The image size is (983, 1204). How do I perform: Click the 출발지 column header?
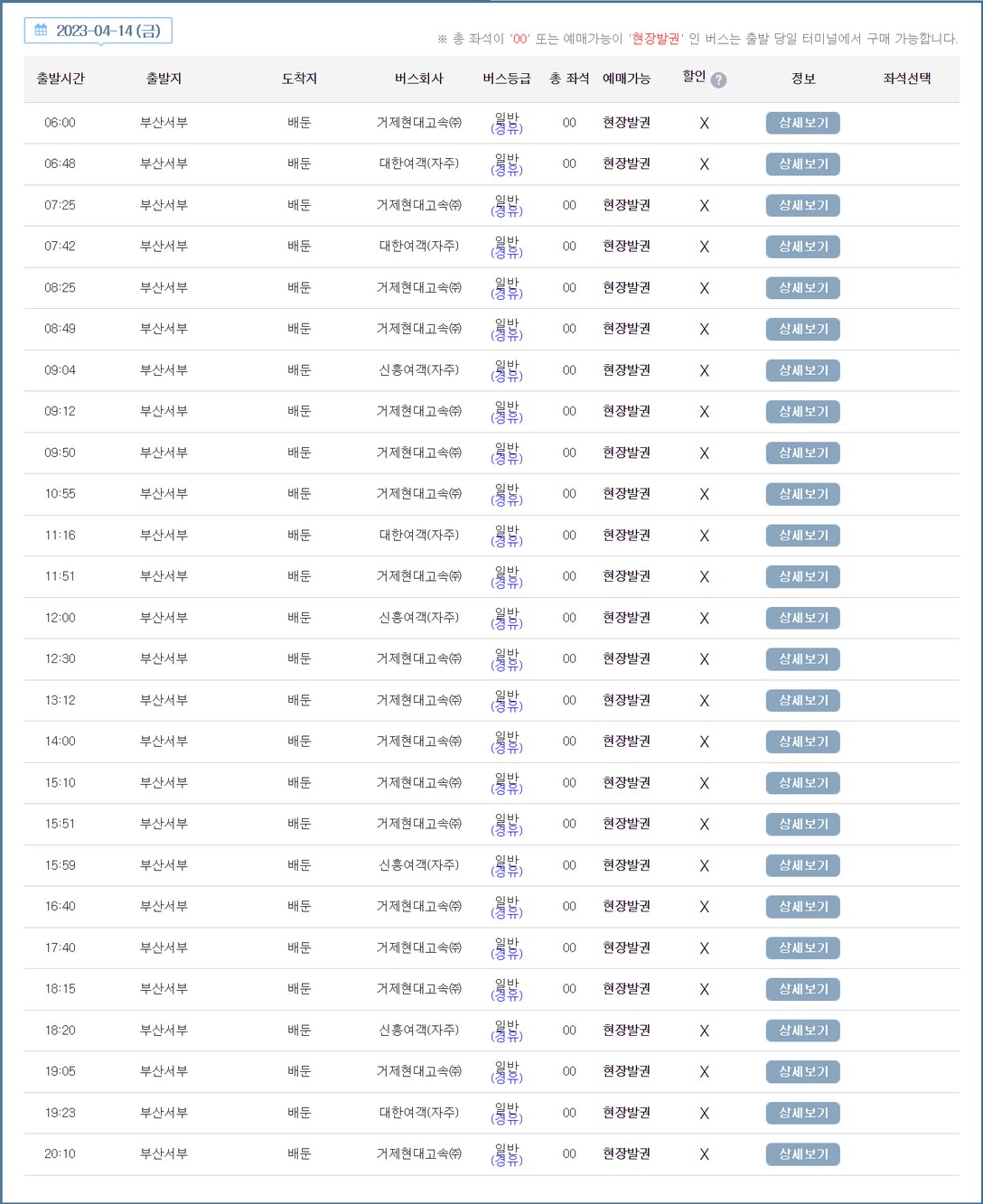coord(164,79)
